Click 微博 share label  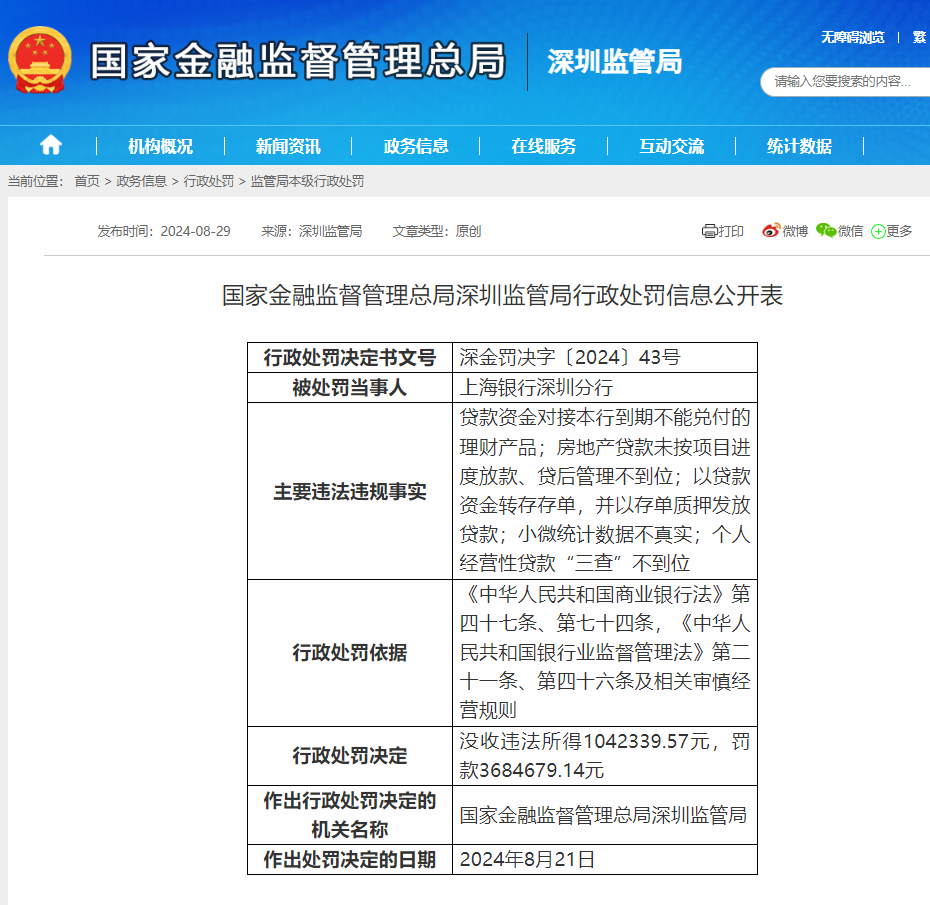point(795,231)
